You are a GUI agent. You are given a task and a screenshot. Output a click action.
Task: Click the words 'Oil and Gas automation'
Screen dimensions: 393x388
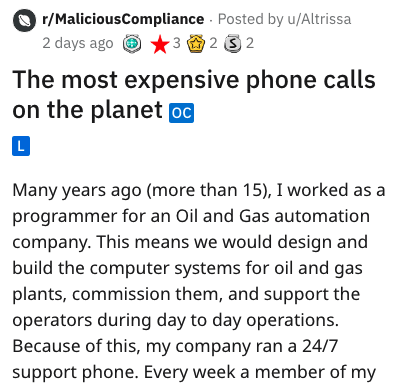click(272, 216)
